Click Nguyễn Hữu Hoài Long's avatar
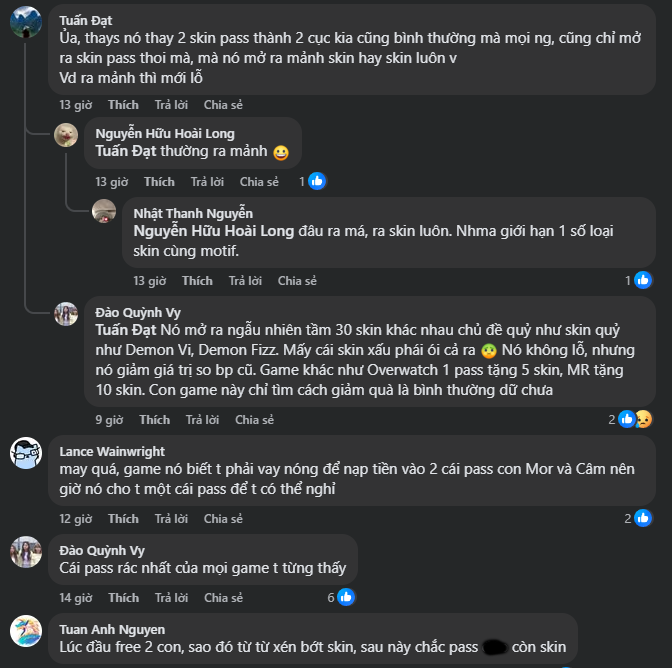Screen dimensions: 672x668 click(66, 135)
